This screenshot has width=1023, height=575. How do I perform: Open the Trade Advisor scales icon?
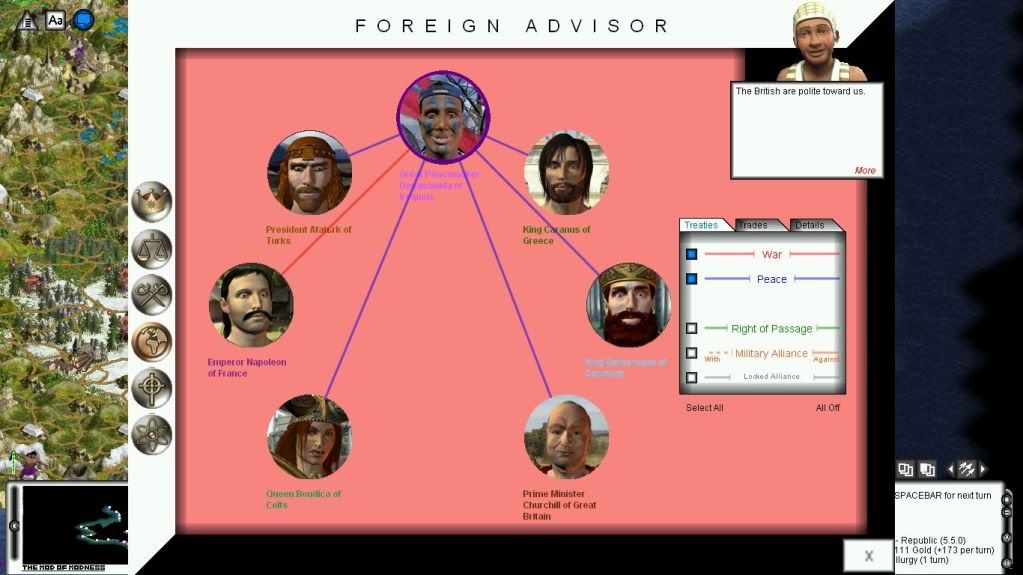(x=151, y=249)
